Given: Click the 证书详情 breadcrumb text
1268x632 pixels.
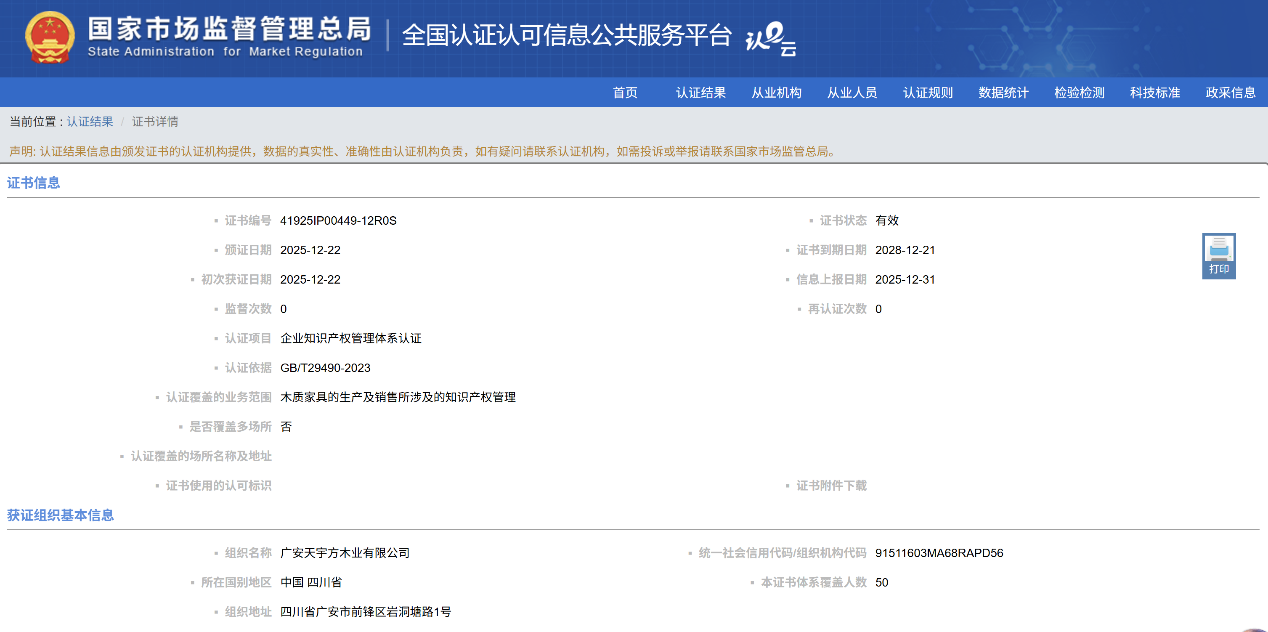Looking at the screenshot, I should [155, 121].
